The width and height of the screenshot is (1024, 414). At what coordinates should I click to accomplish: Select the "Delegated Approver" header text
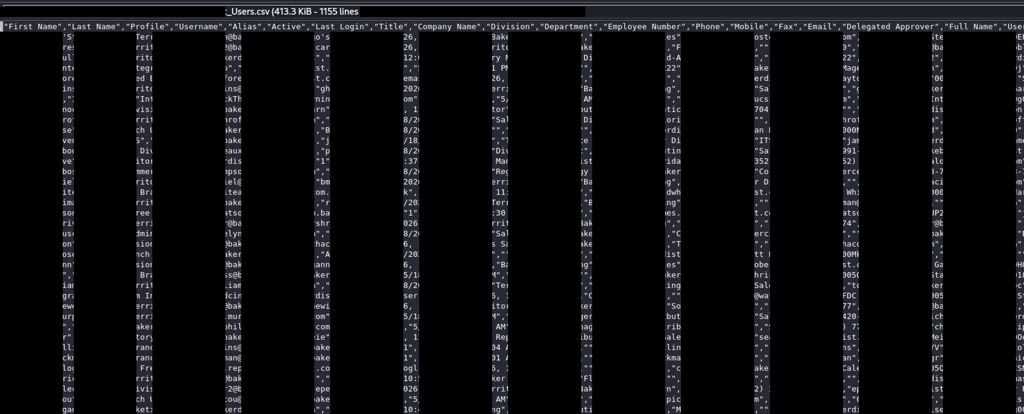(891, 27)
